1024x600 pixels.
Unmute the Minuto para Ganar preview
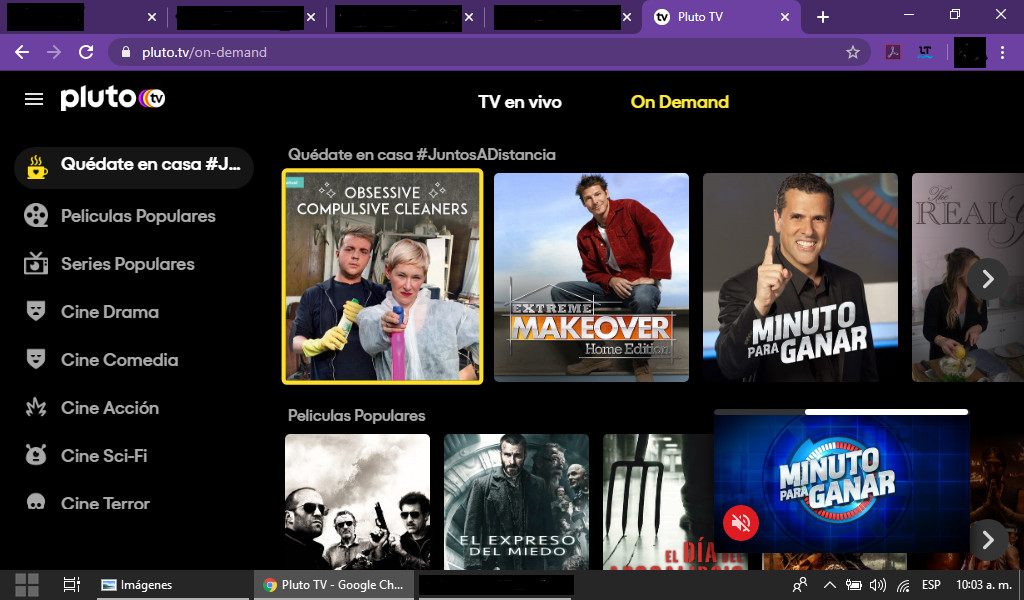pyautogui.click(x=741, y=521)
